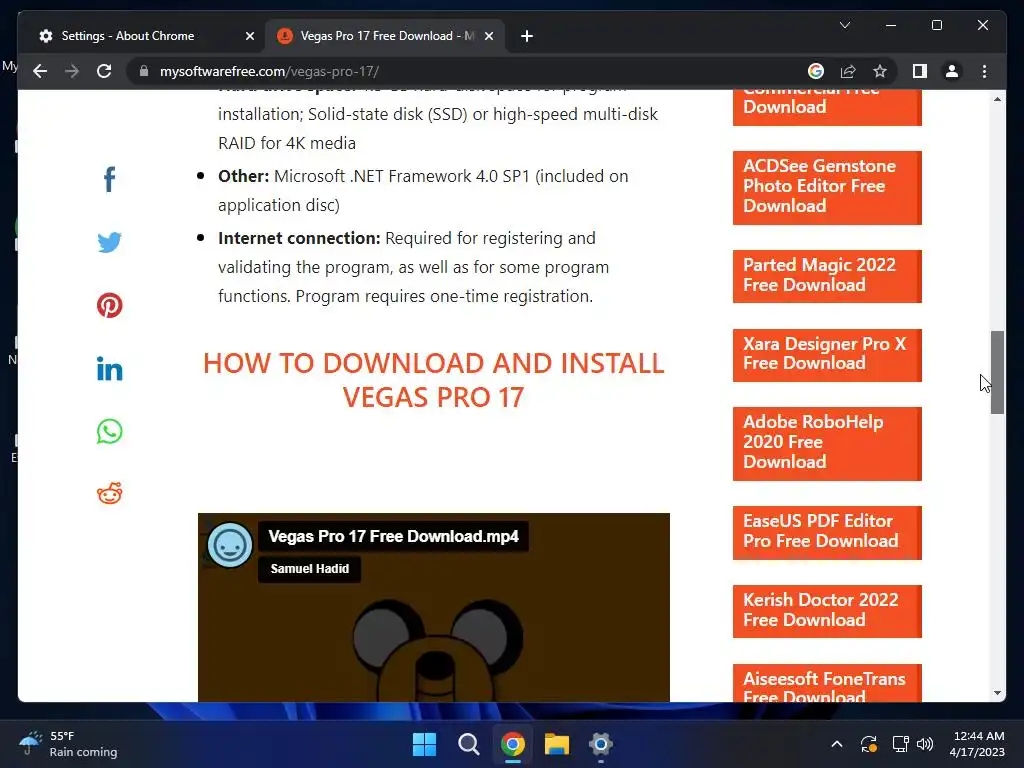
Task: Share the page on Facebook
Action: pyautogui.click(x=110, y=179)
